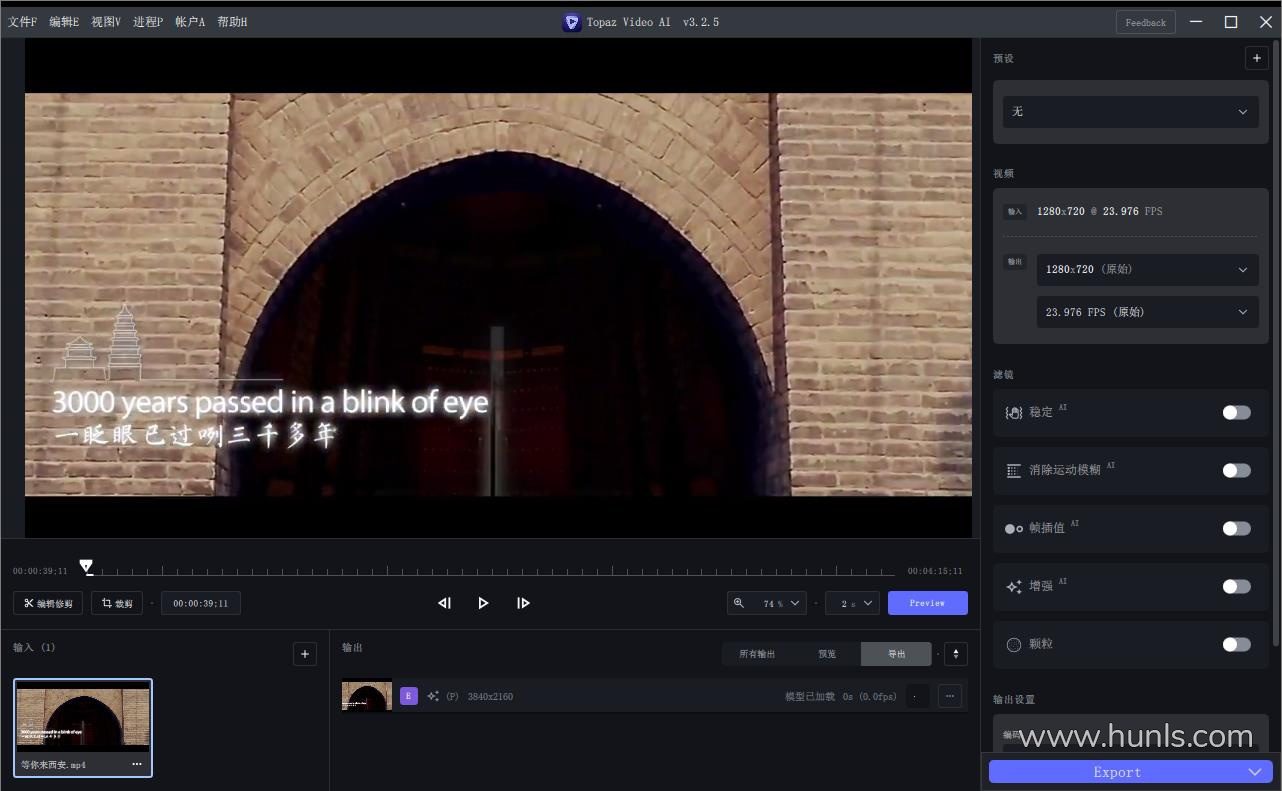This screenshot has height=791, width=1282.
Task: Step forward one frame
Action: click(523, 603)
